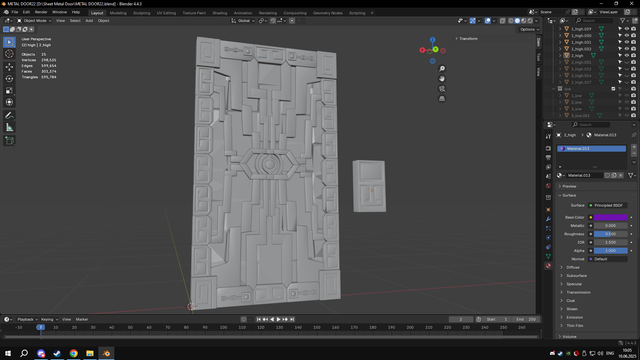Open the Object Data properties tab

click(x=548, y=256)
